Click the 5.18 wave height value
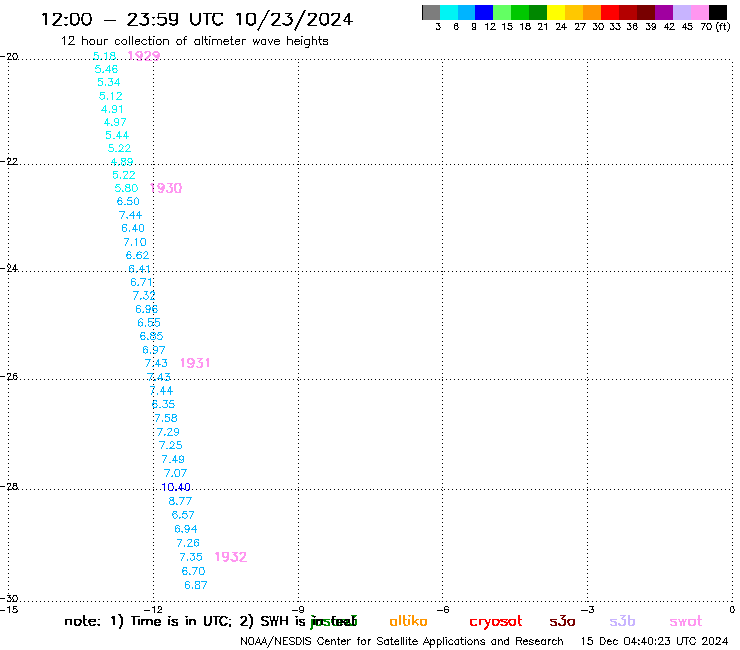Image resolution: width=740 pixels, height=650 pixels. click(105, 56)
